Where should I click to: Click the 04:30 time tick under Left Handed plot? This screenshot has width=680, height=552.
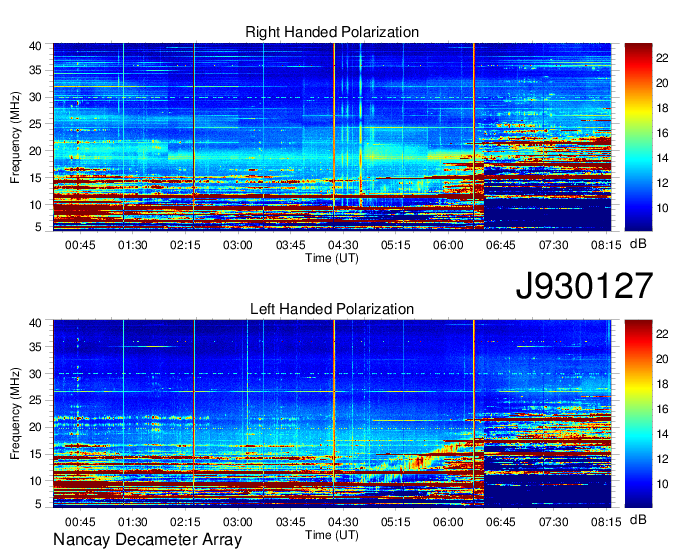pos(343,522)
